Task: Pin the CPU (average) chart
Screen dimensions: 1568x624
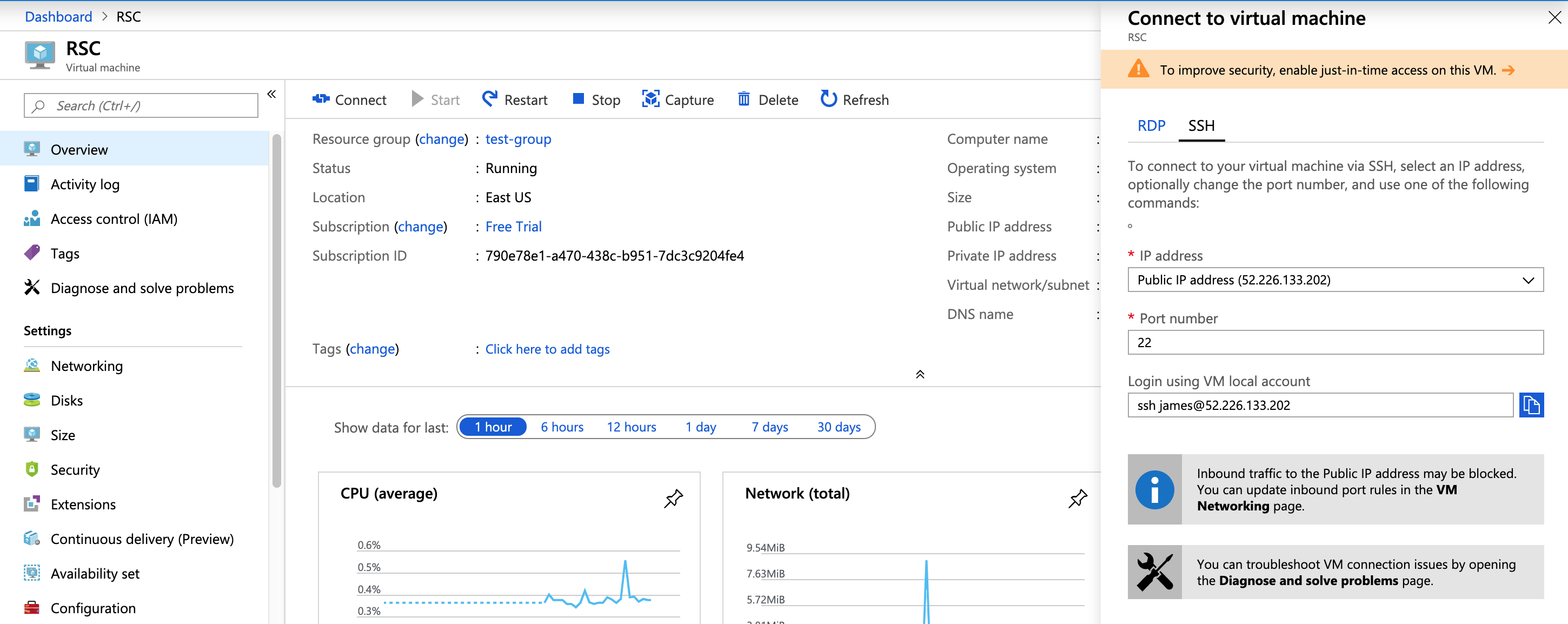Action: point(673,499)
